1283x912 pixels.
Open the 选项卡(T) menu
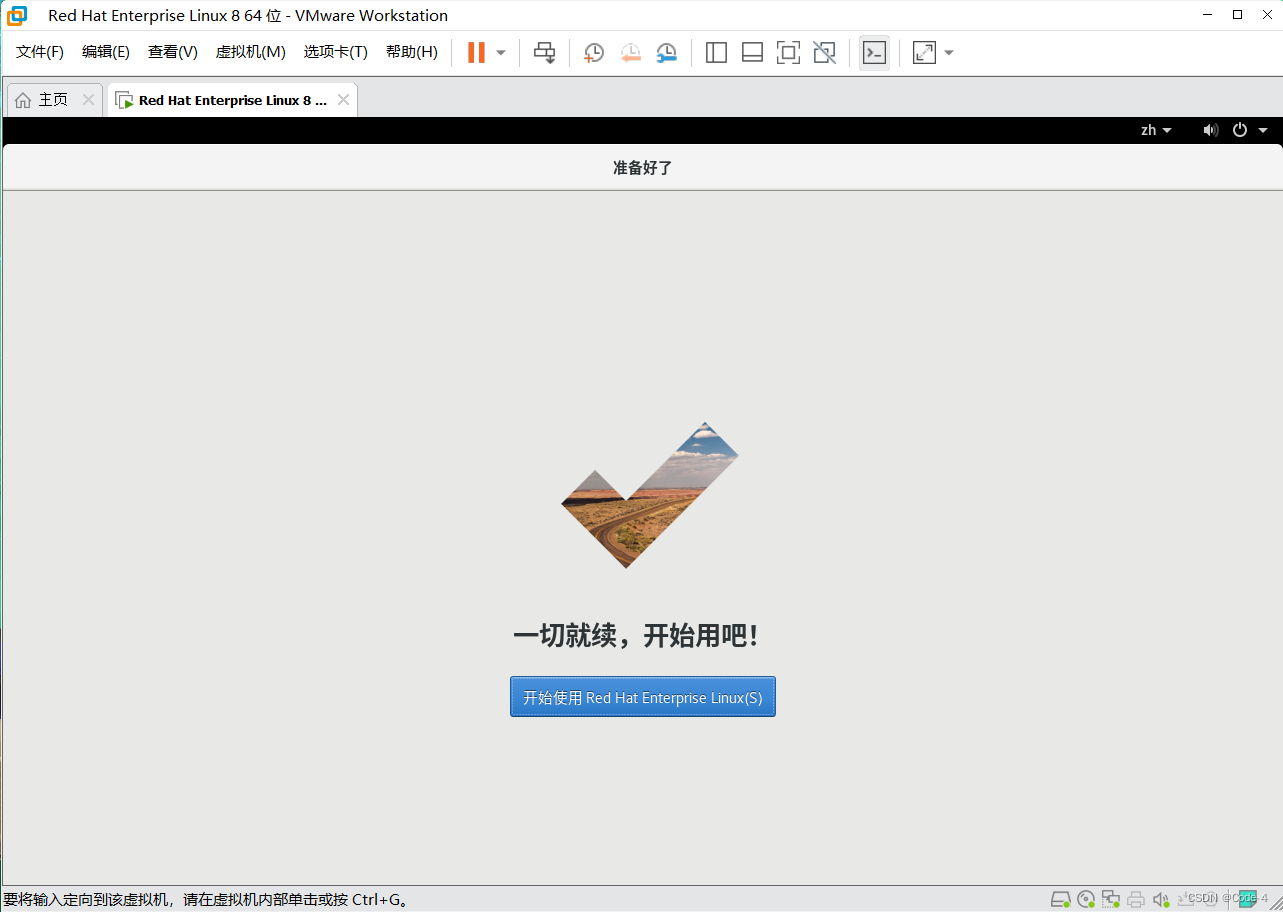(336, 52)
